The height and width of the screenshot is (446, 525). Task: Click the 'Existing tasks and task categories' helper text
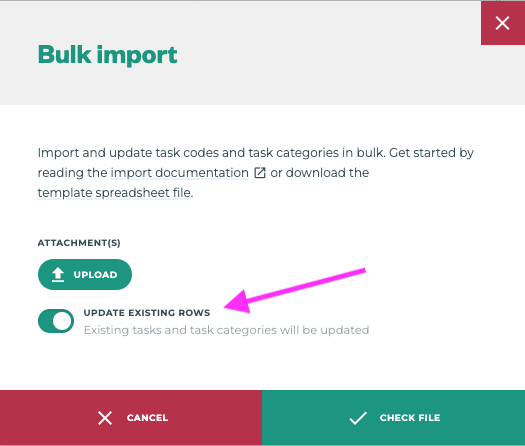pyautogui.click(x=226, y=330)
